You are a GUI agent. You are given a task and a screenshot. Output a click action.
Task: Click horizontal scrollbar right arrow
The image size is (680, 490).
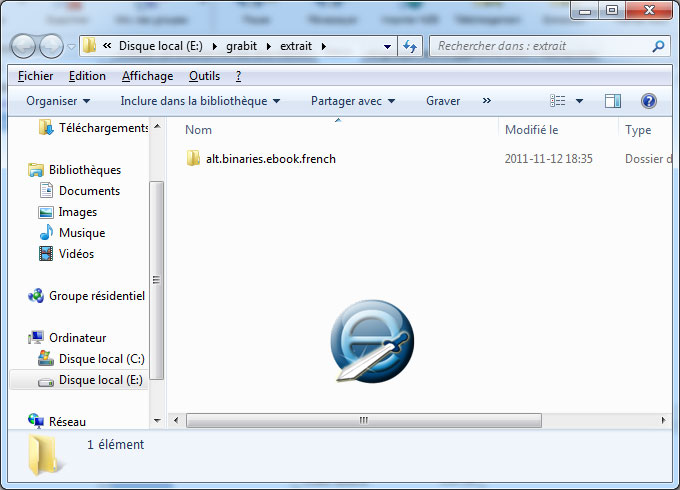664,420
